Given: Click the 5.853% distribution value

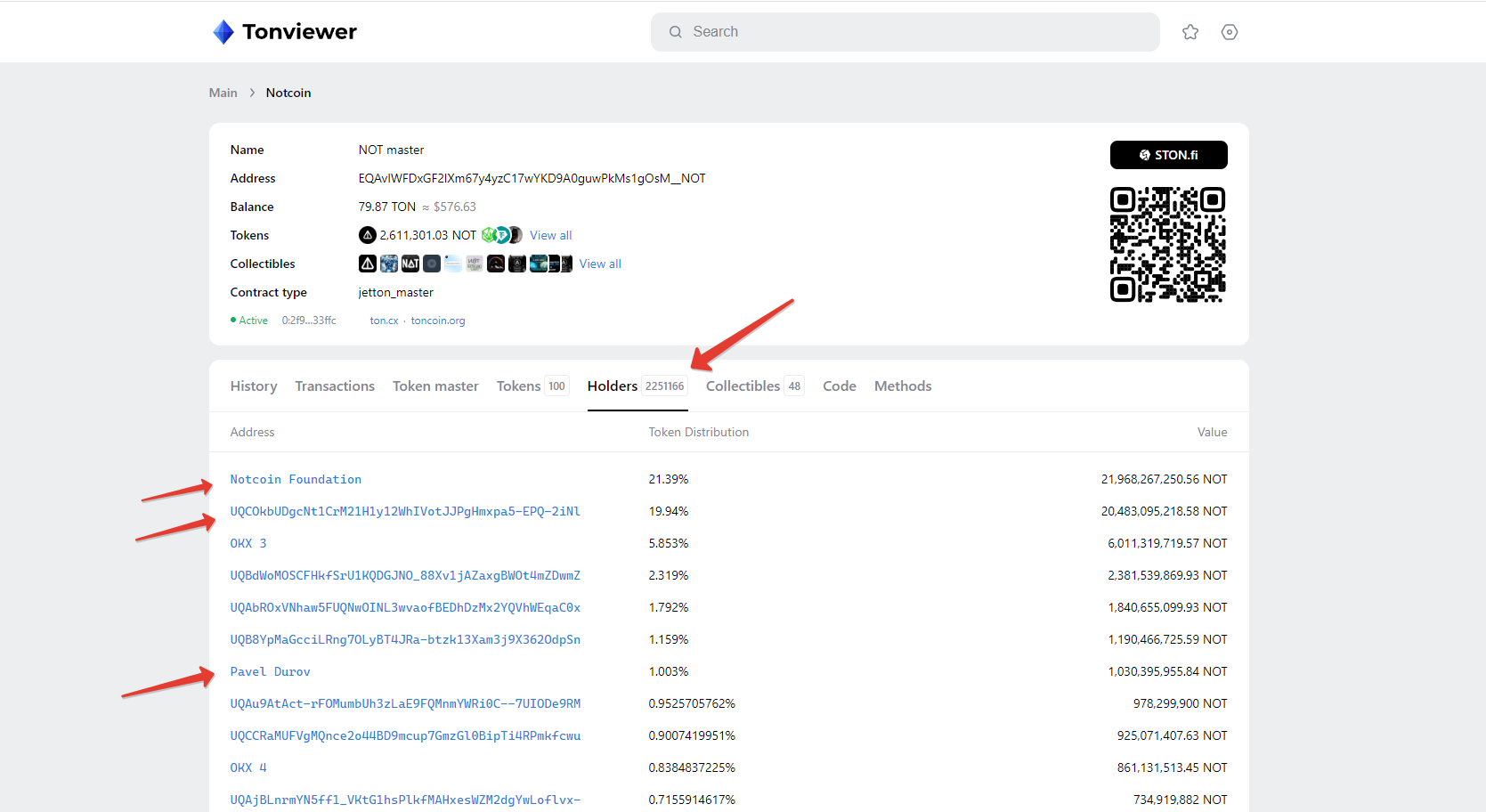Looking at the screenshot, I should coord(669,543).
